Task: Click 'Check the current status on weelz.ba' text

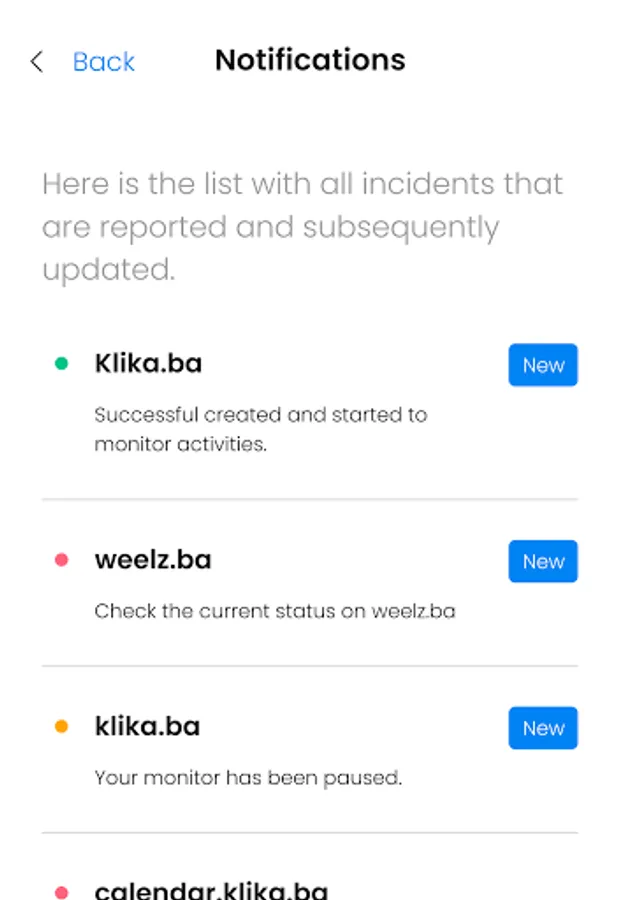Action: click(274, 610)
